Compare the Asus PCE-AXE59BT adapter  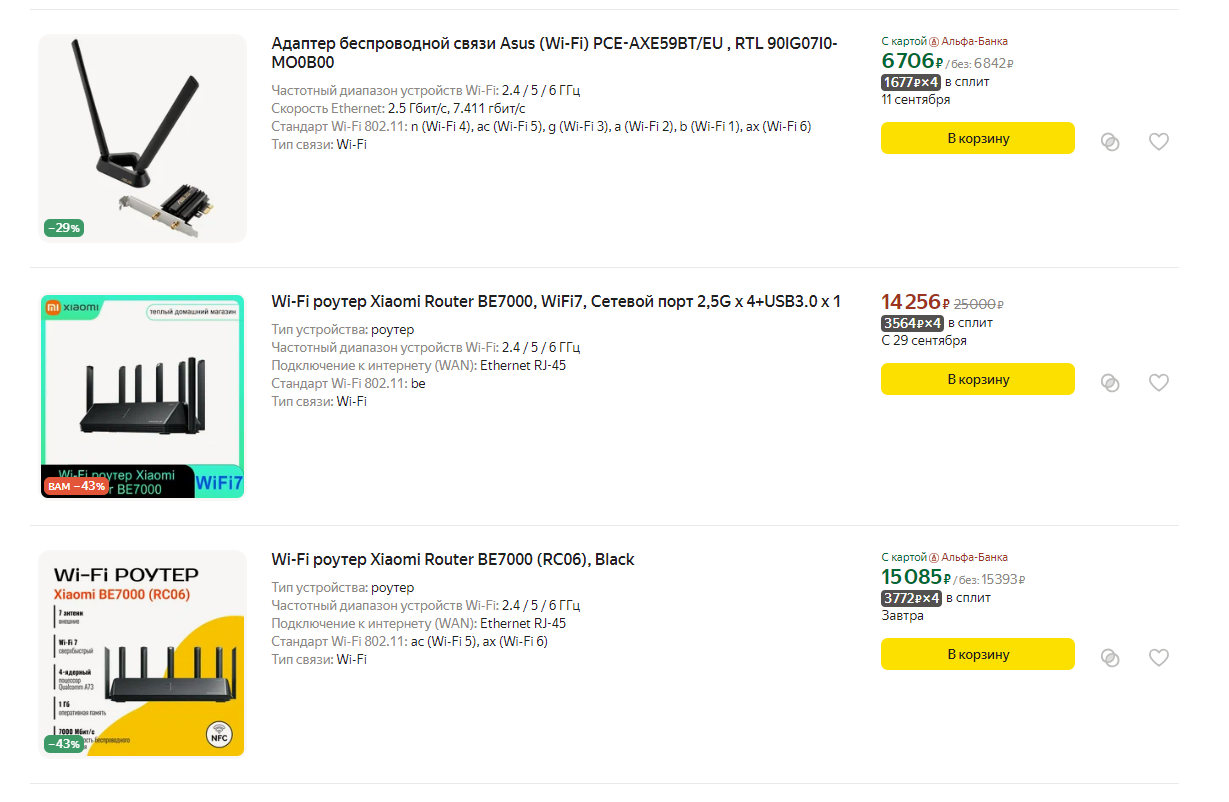(1110, 142)
